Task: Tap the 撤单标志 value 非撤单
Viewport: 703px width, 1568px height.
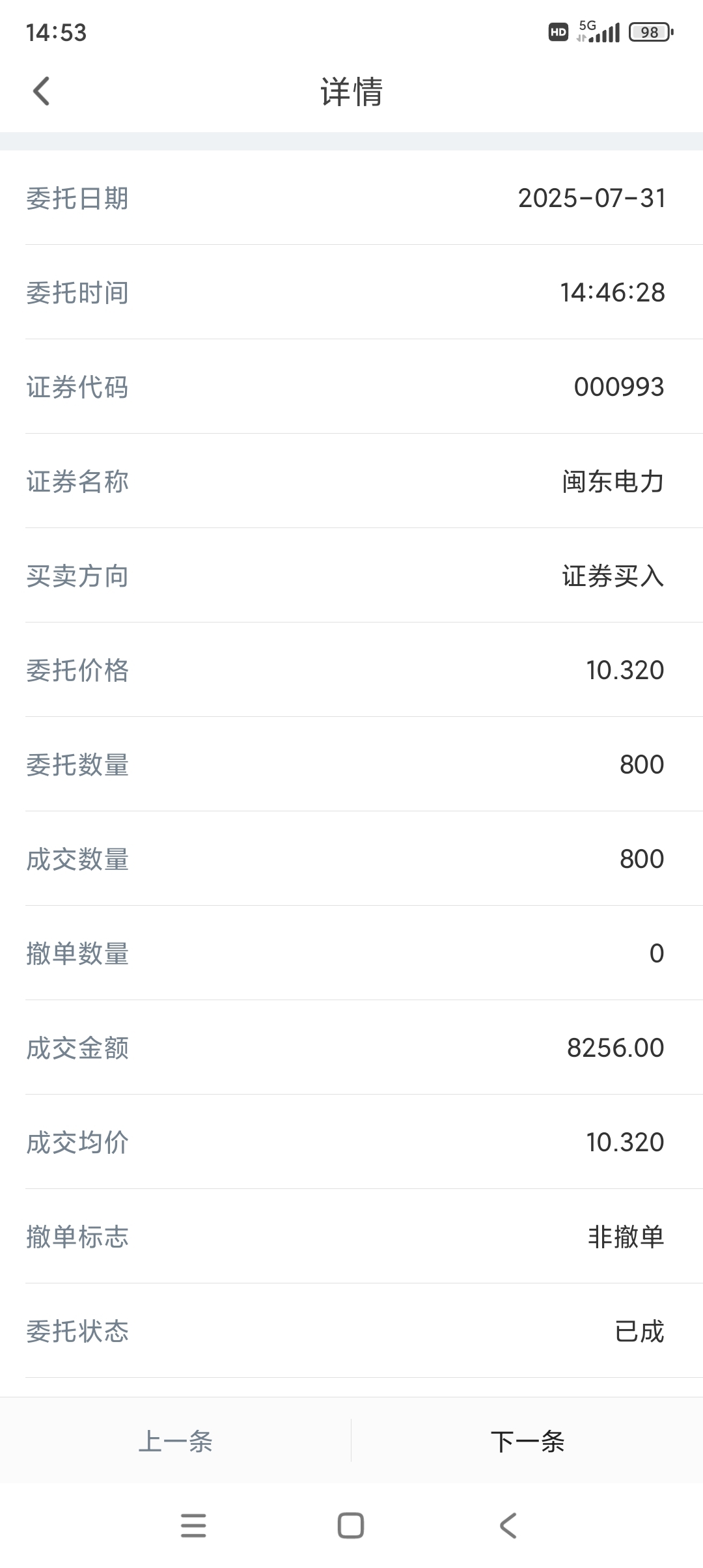Action: point(626,1237)
